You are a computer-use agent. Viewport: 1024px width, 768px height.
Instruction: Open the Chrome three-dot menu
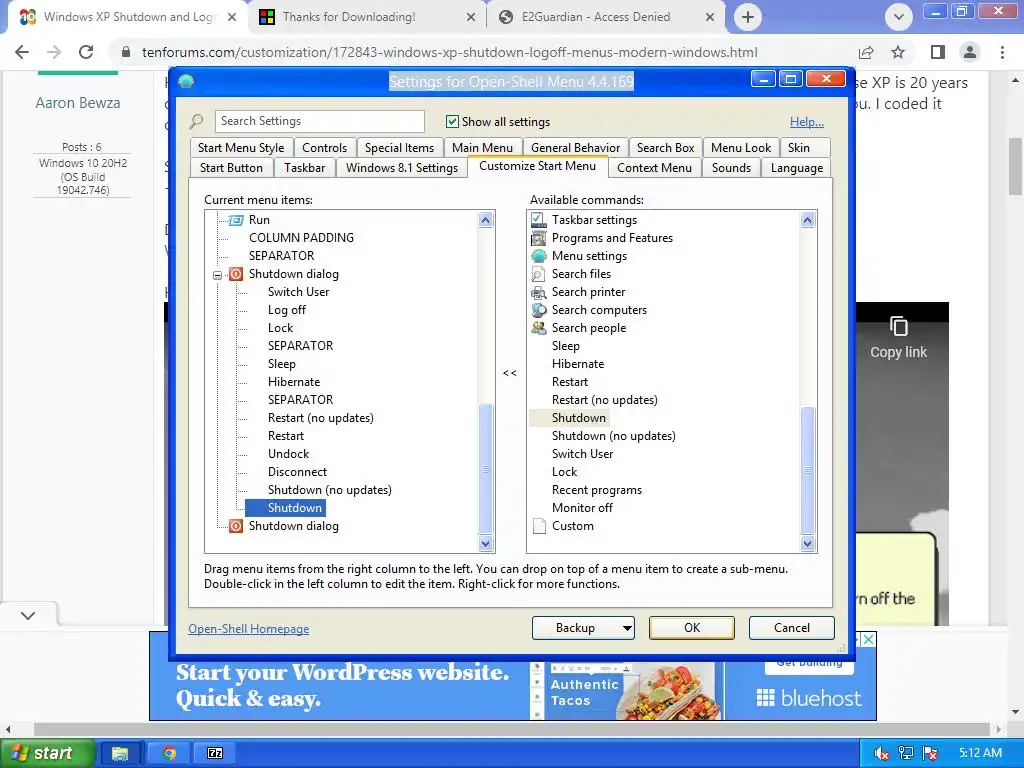[x=1002, y=52]
